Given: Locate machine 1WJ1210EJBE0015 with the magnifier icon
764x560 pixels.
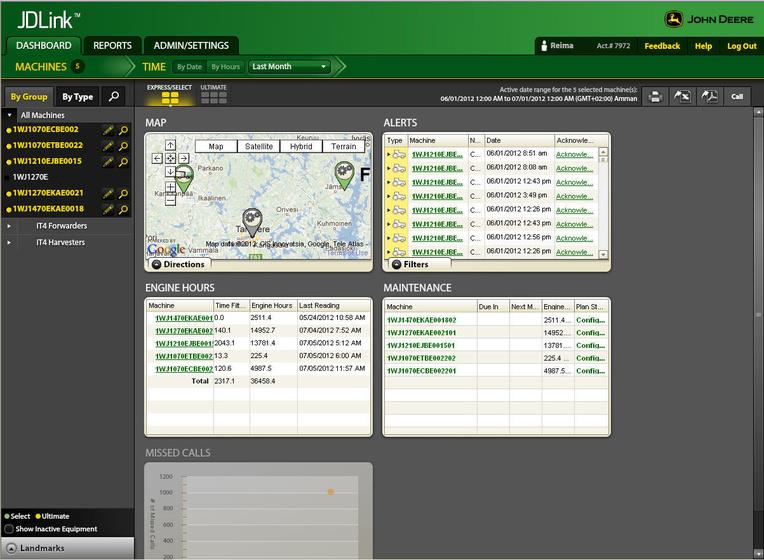Looking at the screenshot, I should click(x=124, y=162).
